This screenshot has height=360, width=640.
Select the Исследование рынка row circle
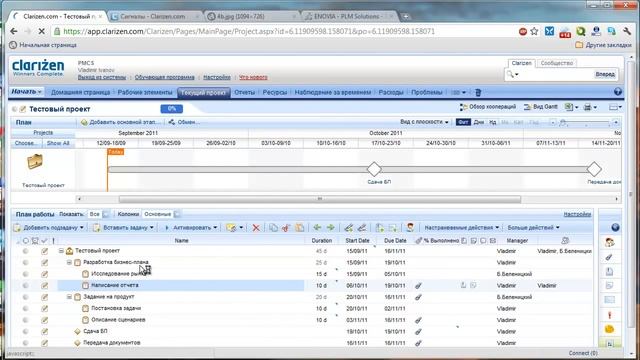tap(26, 274)
